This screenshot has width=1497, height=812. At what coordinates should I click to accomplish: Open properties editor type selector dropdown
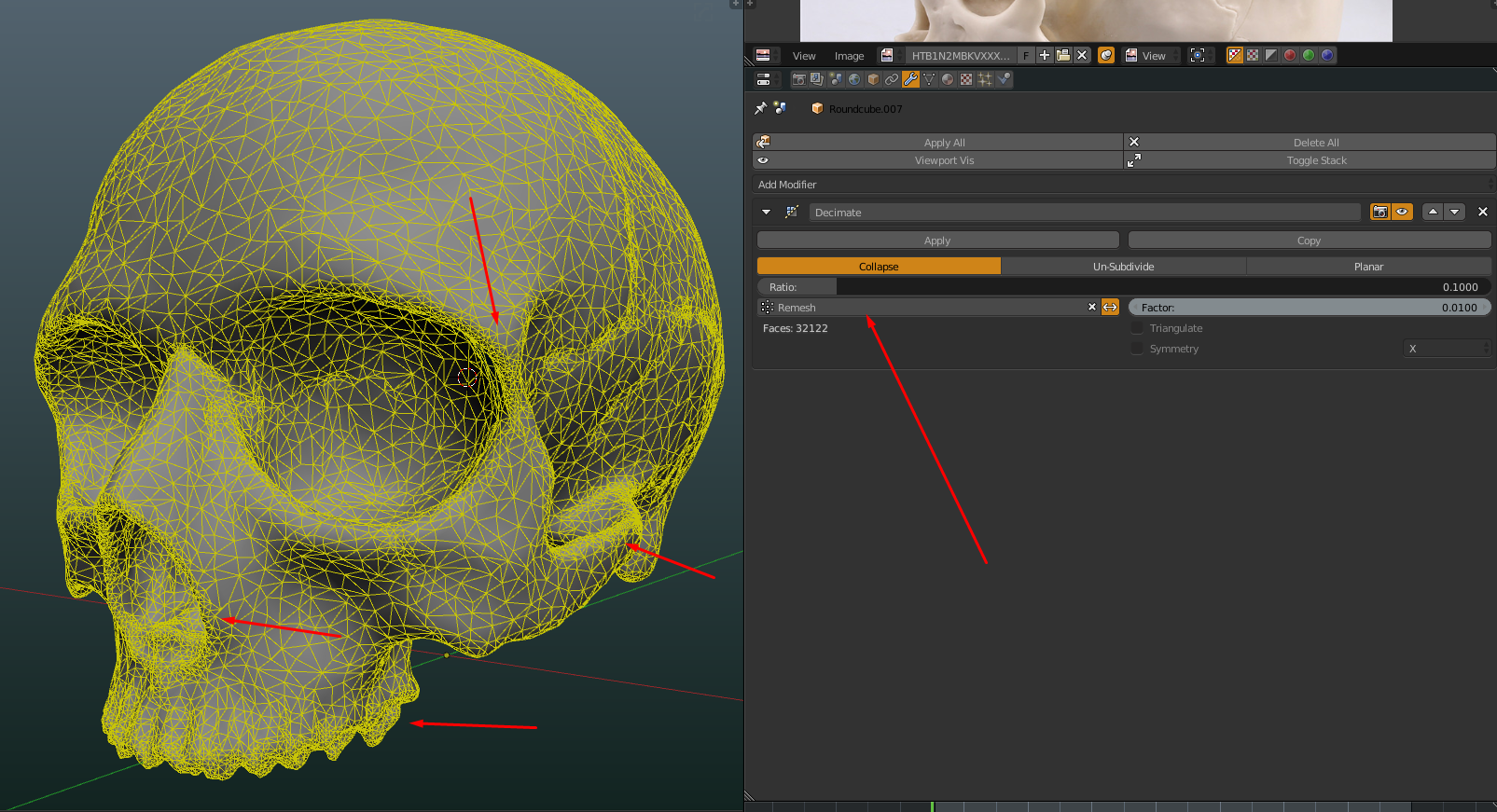click(767, 79)
